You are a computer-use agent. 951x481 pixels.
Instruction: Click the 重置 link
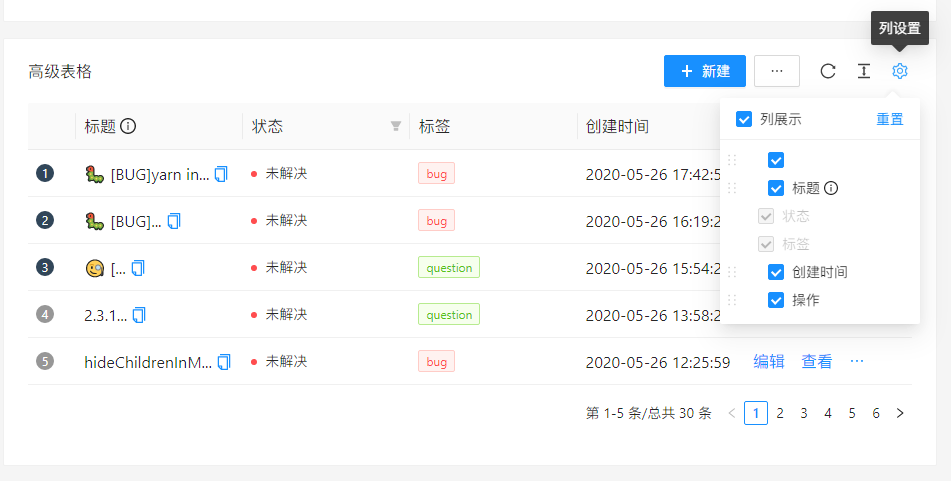tap(890, 120)
